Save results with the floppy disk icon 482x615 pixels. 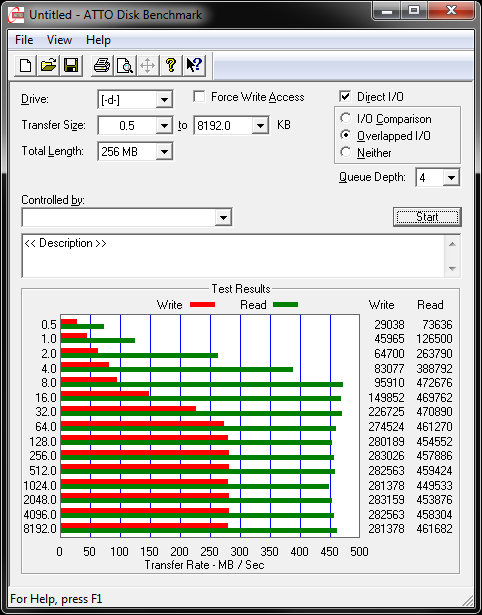[x=71, y=65]
